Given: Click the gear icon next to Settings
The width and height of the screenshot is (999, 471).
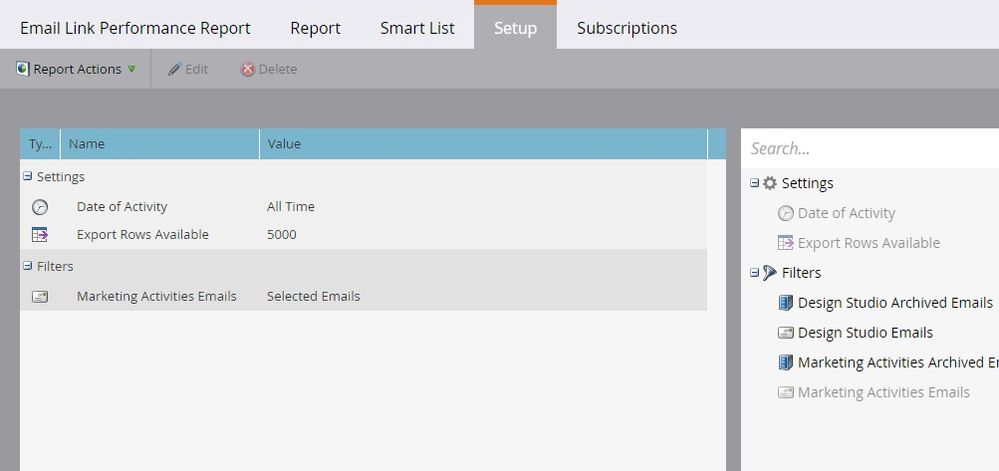Looking at the screenshot, I should pyautogui.click(x=770, y=183).
